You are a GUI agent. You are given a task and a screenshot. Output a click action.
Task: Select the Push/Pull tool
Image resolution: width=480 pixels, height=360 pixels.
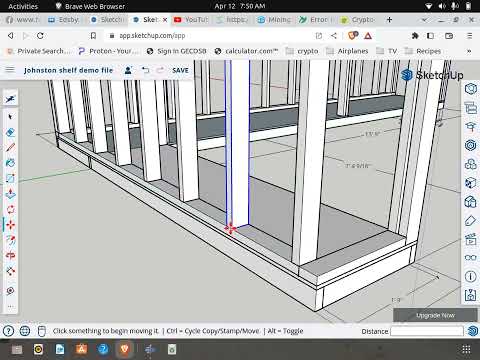pos(10,194)
